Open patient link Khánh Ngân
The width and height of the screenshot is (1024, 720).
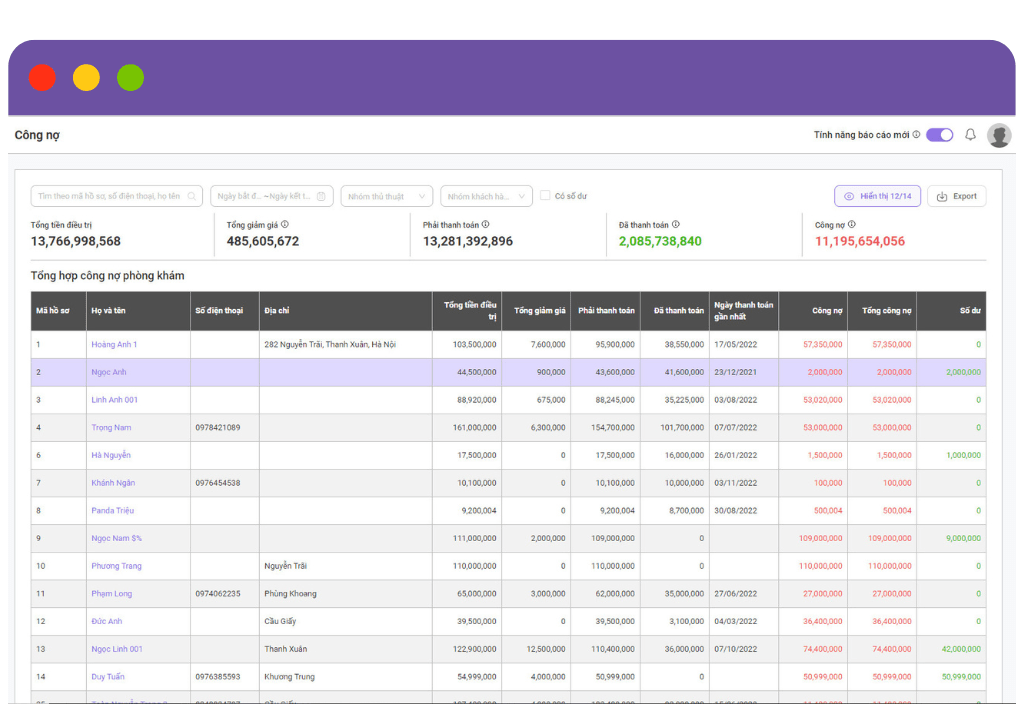tap(113, 483)
